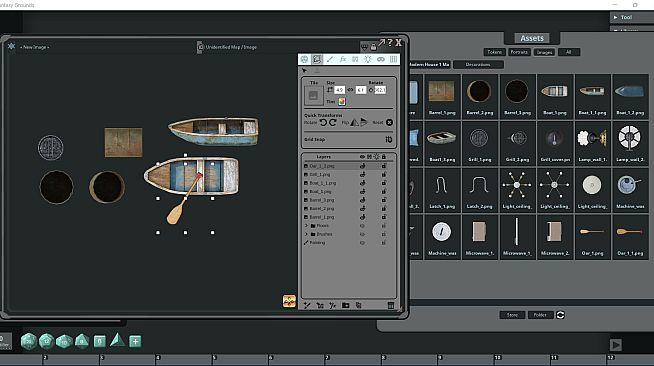Edit the Size width field
The width and height of the screenshot is (654, 366).
(x=339, y=90)
